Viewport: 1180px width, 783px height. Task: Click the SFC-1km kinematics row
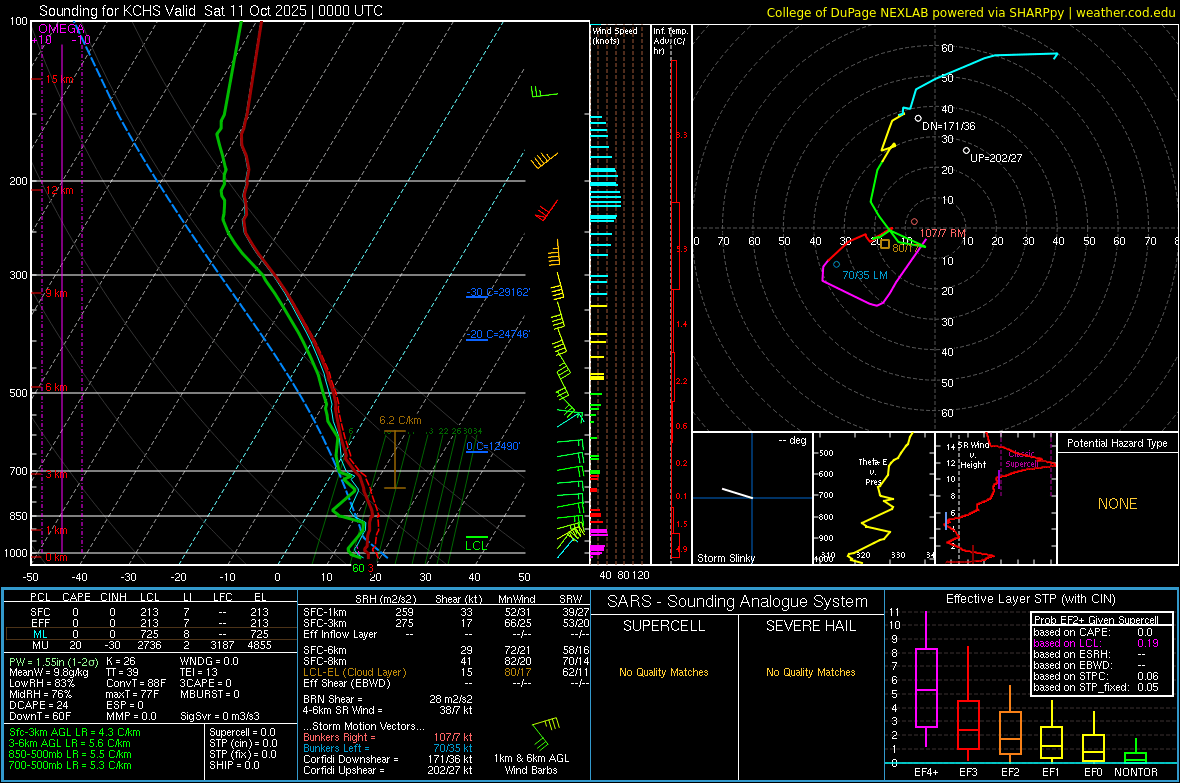(x=446, y=612)
